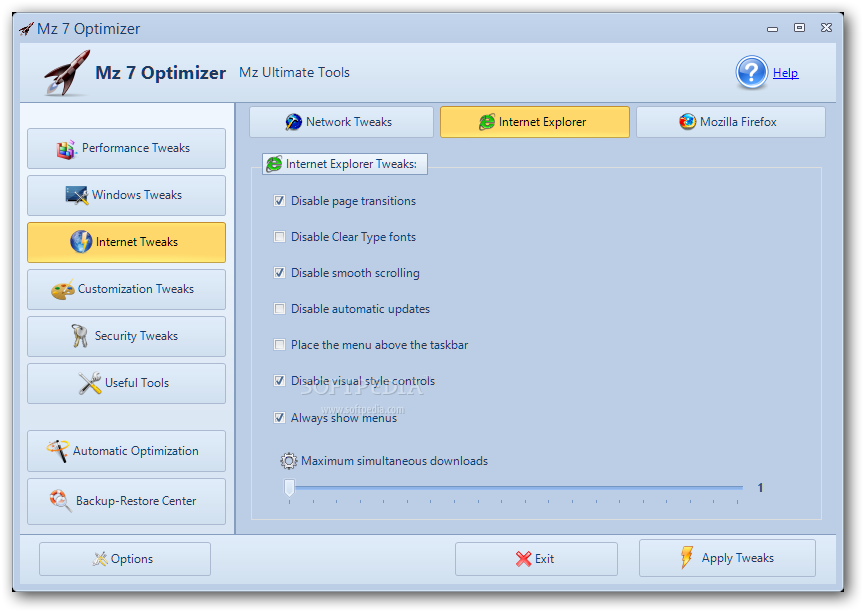This screenshot has height=612, width=864.
Task: Click the IE icon in Tweaks group label
Action: pos(274,164)
